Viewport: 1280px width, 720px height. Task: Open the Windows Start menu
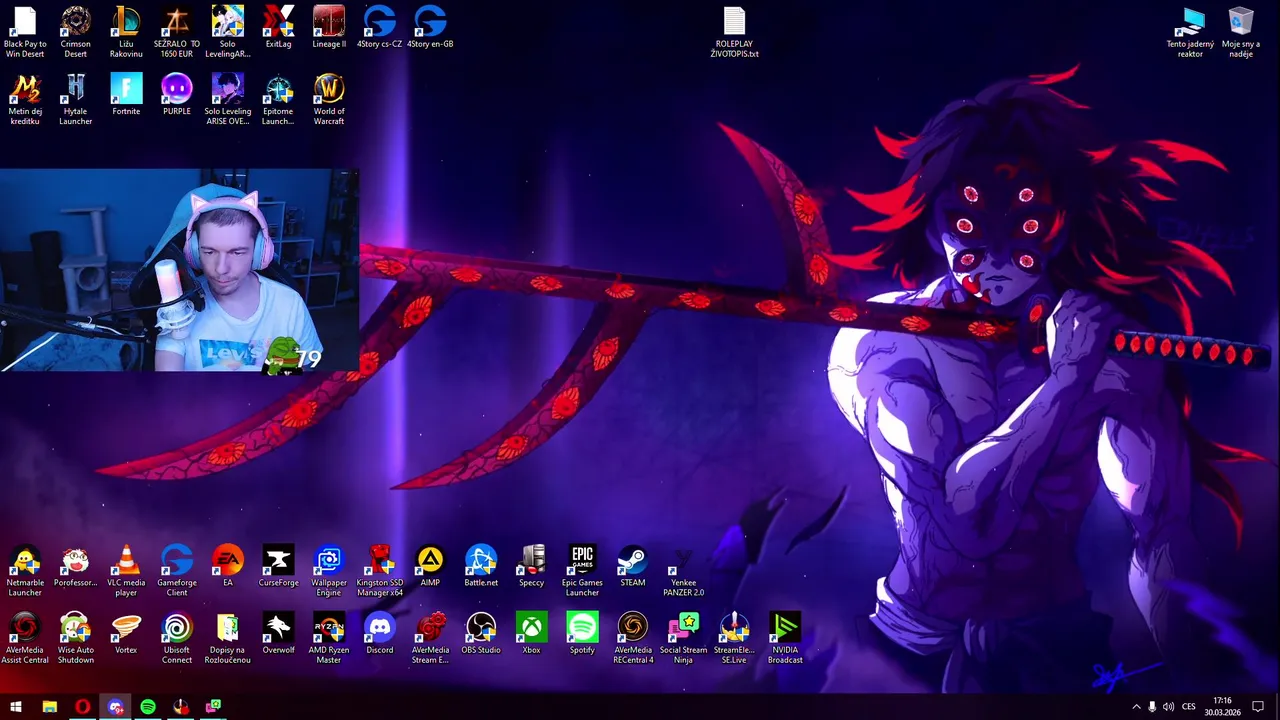[16, 707]
